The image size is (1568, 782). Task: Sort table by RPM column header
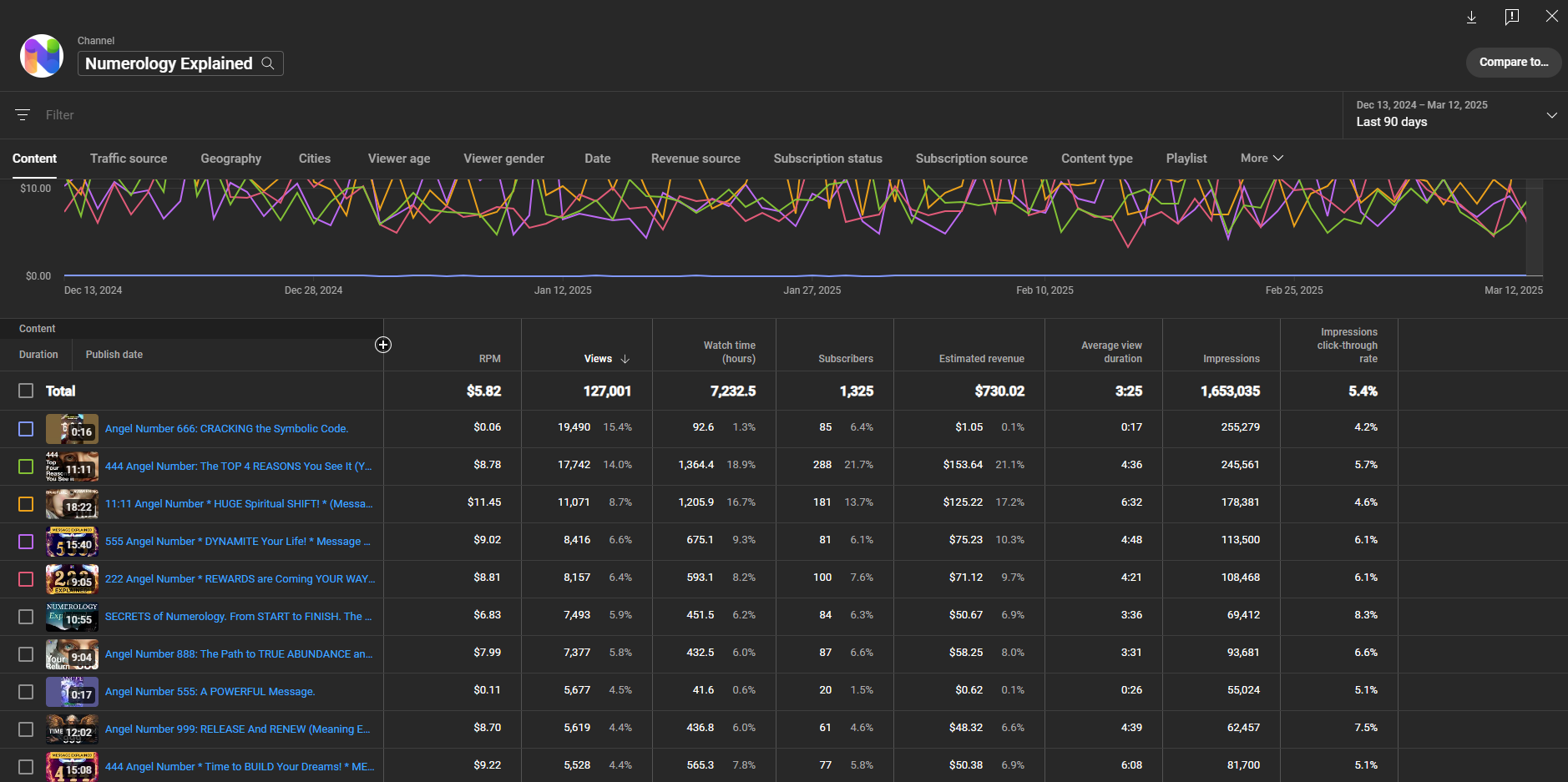(x=490, y=359)
